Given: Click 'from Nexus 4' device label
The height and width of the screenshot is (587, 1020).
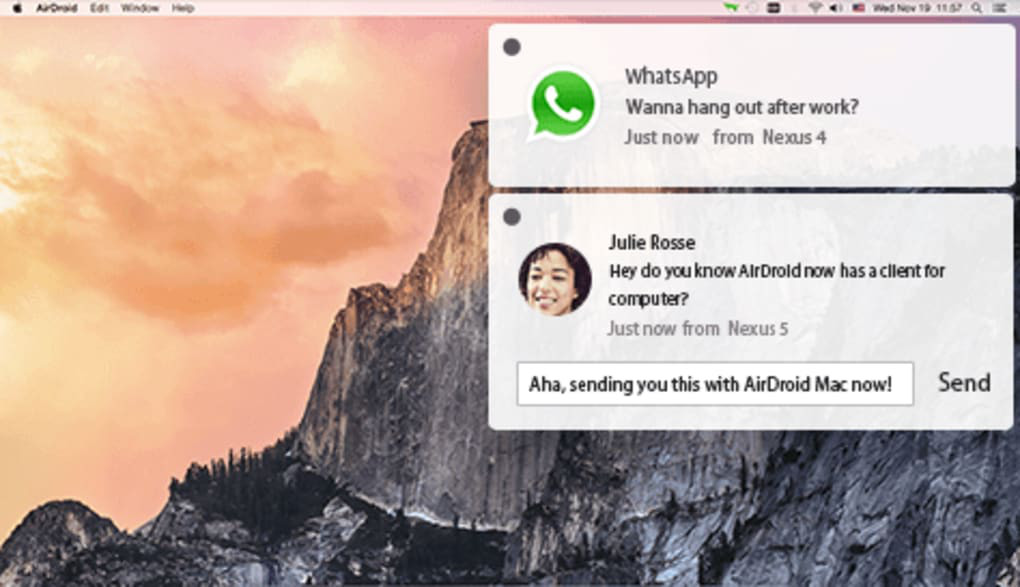Looking at the screenshot, I should pos(770,137).
